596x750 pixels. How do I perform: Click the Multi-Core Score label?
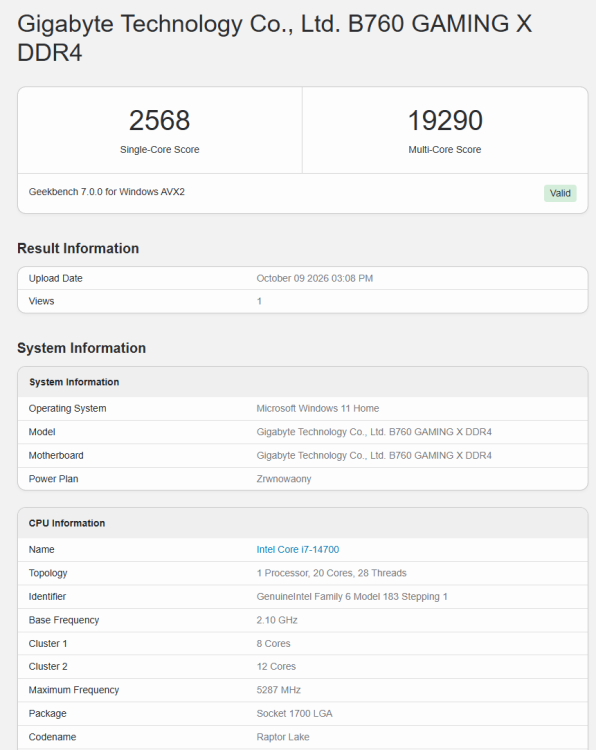coord(445,150)
